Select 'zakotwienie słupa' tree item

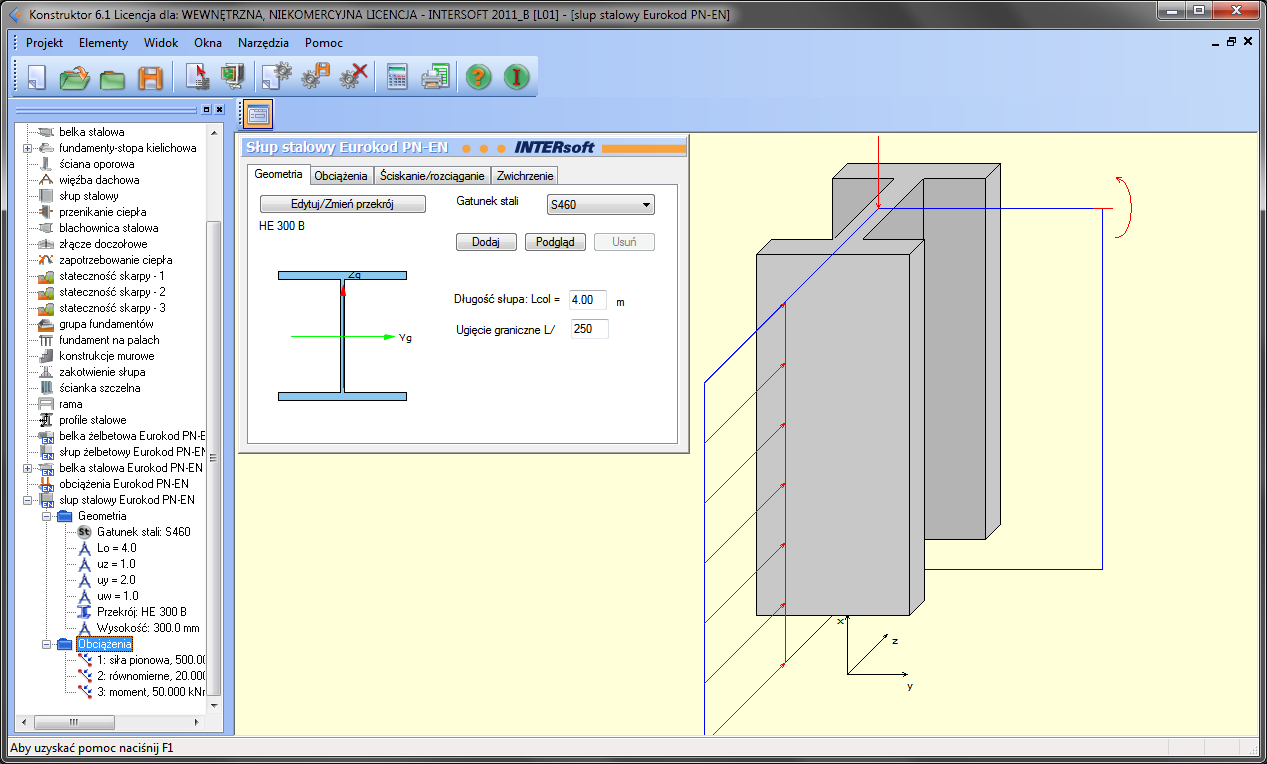coord(102,372)
